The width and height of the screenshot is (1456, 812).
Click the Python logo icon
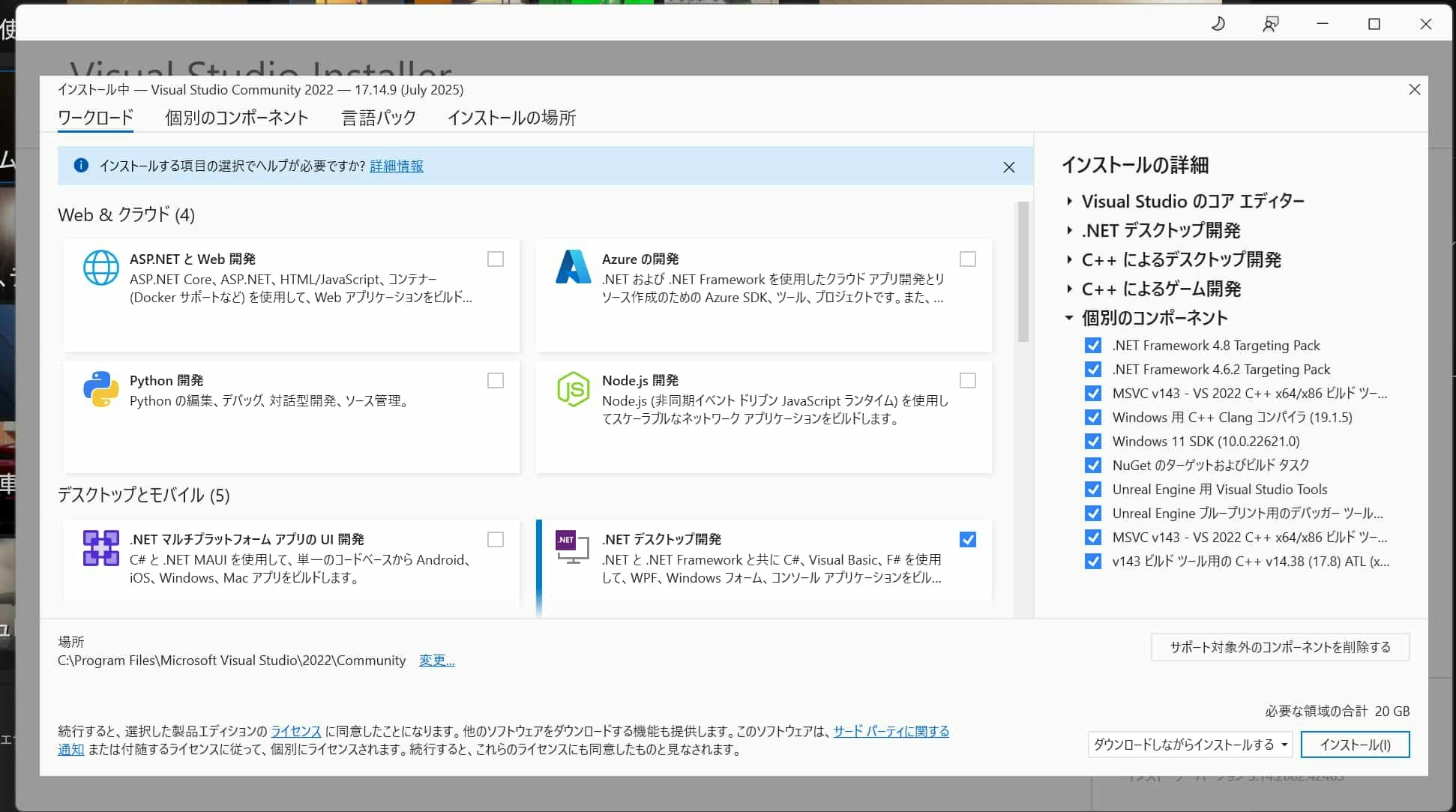pos(101,389)
